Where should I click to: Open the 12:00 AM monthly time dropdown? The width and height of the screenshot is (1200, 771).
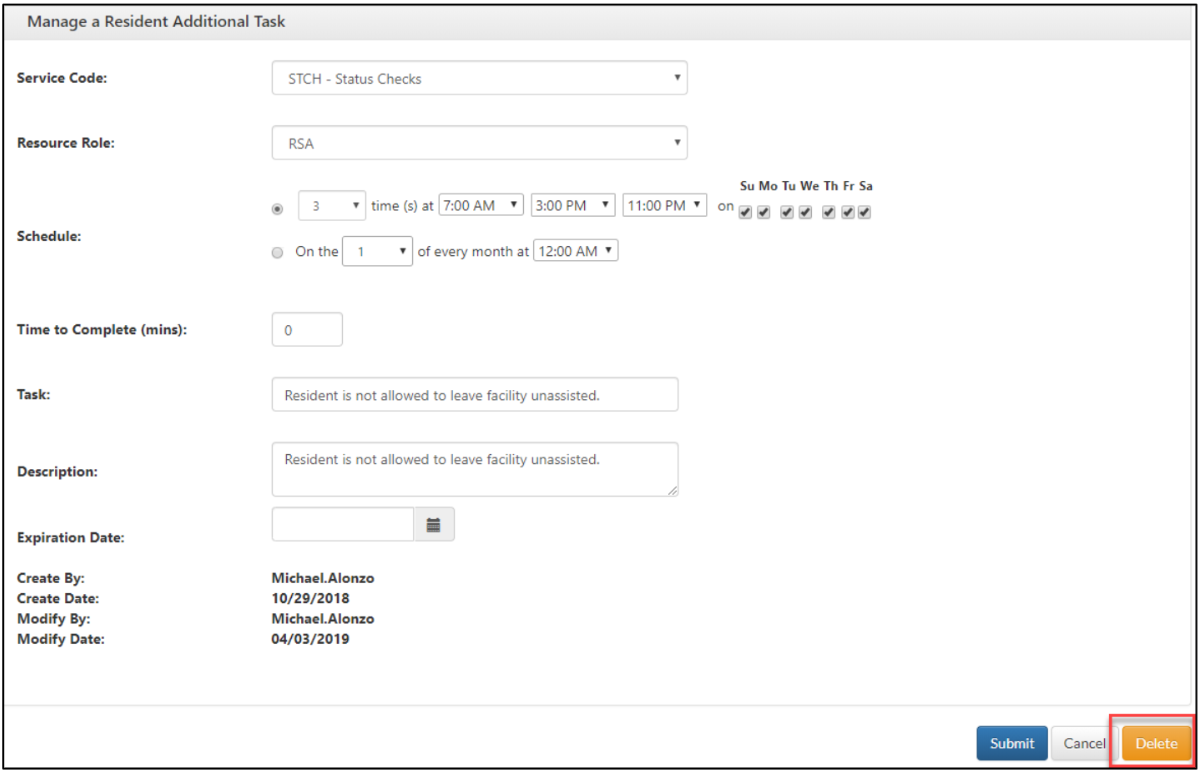[576, 250]
